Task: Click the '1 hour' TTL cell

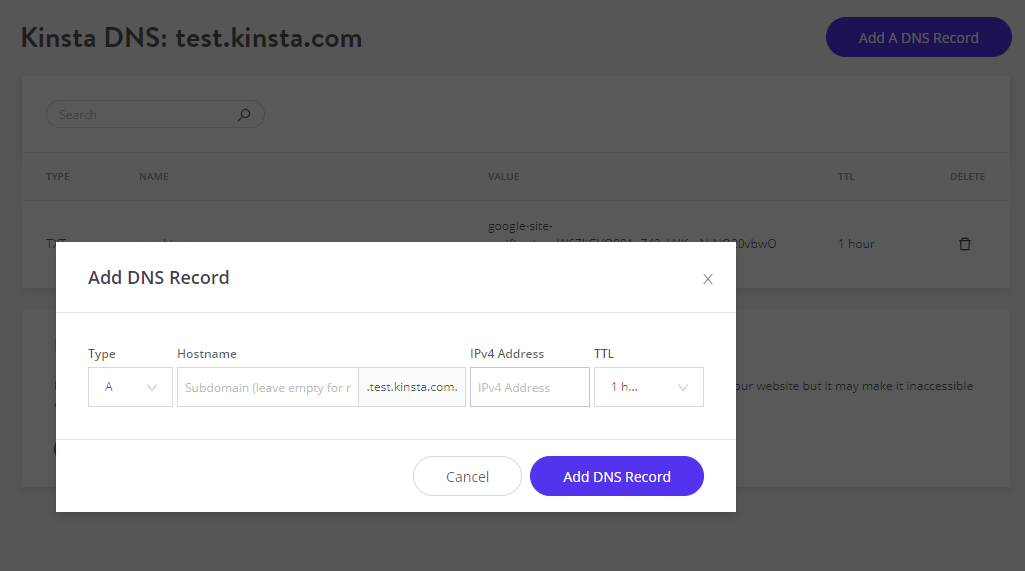Action: [x=856, y=244]
